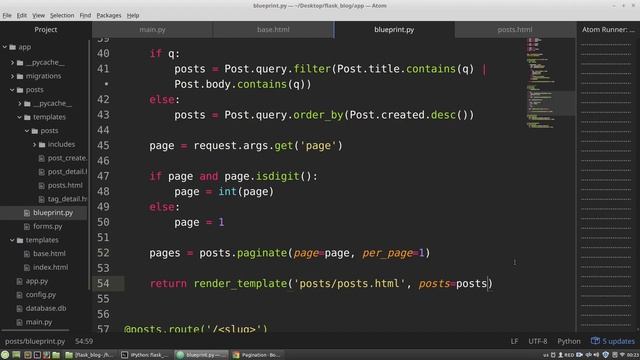
Task: Open post_create file in tree
Action: coord(67,158)
